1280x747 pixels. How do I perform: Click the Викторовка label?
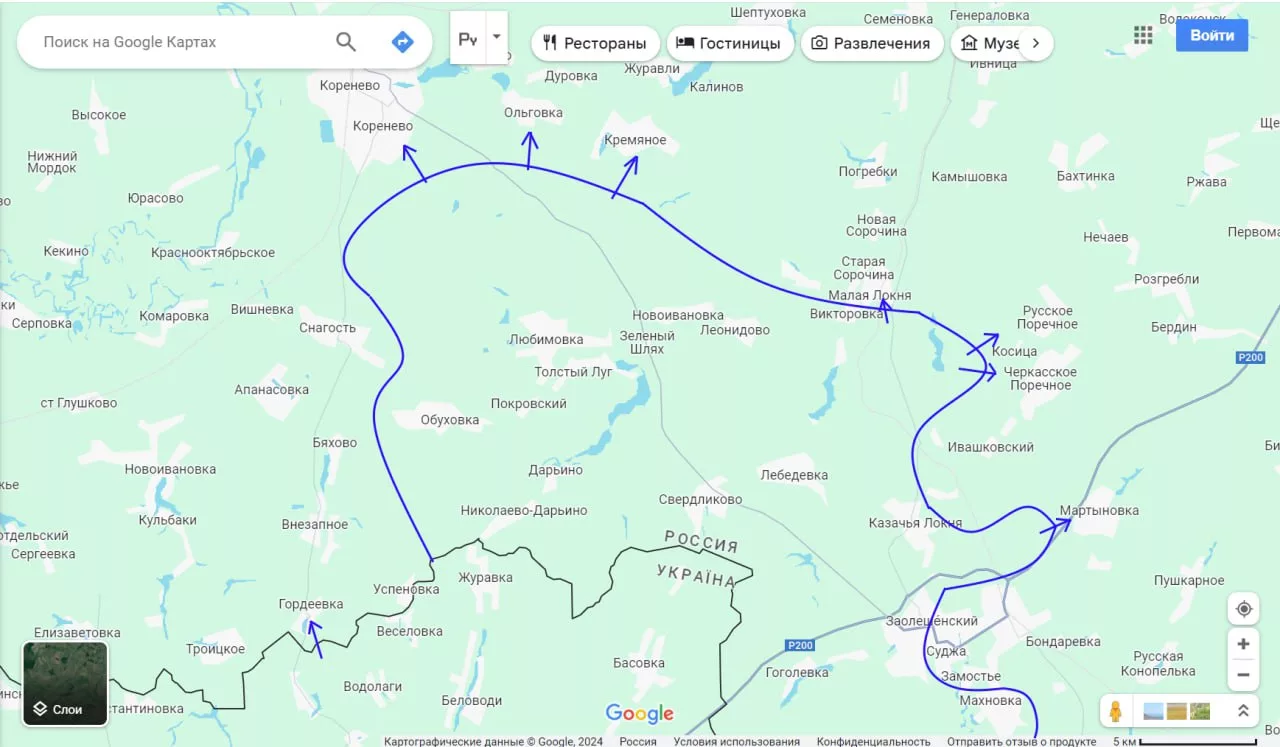click(847, 314)
